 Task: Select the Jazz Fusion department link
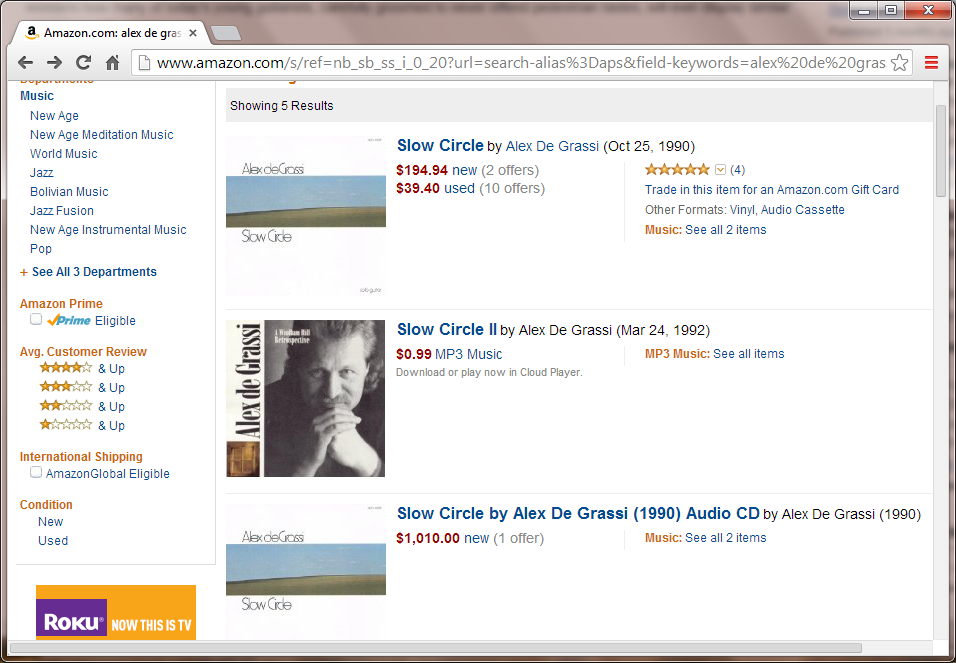(x=62, y=211)
